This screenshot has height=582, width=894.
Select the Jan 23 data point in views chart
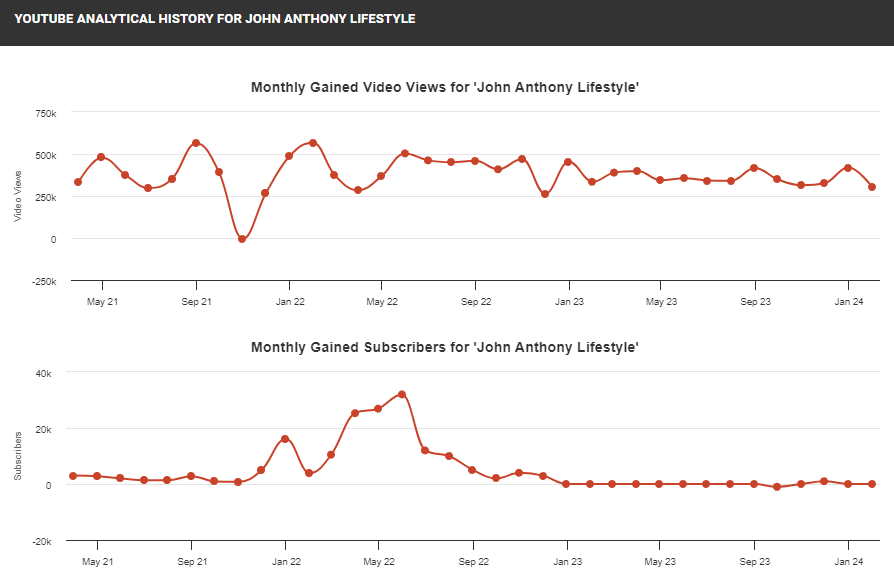[x=568, y=162]
